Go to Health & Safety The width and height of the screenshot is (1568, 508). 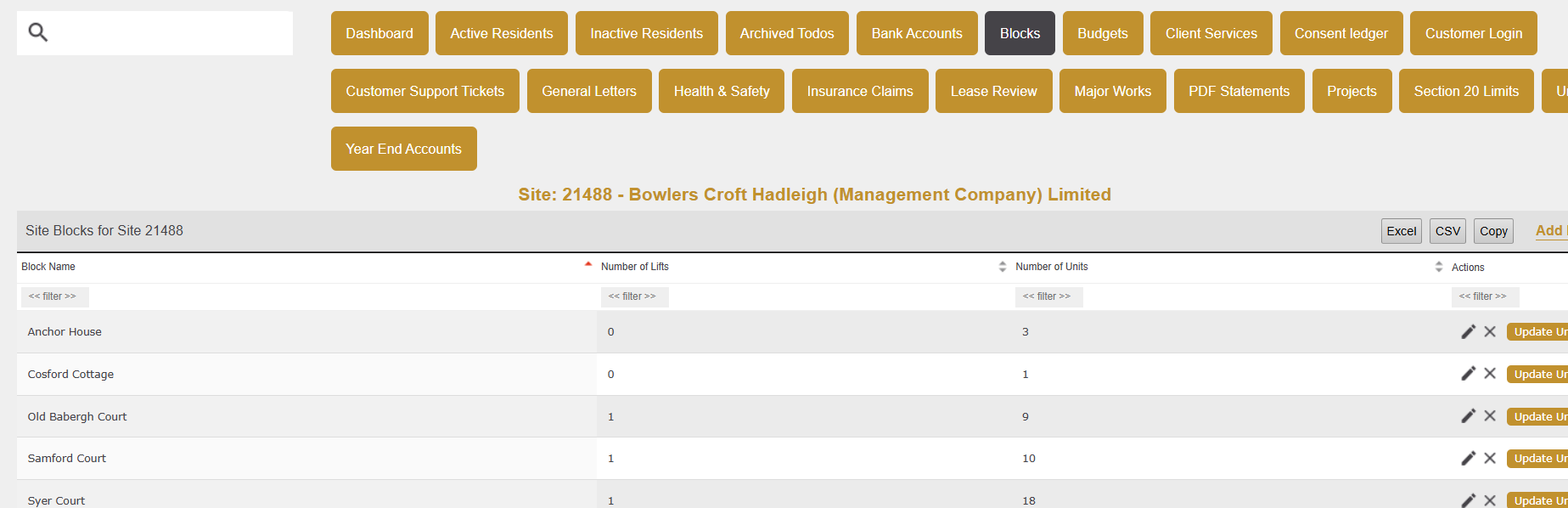(722, 91)
